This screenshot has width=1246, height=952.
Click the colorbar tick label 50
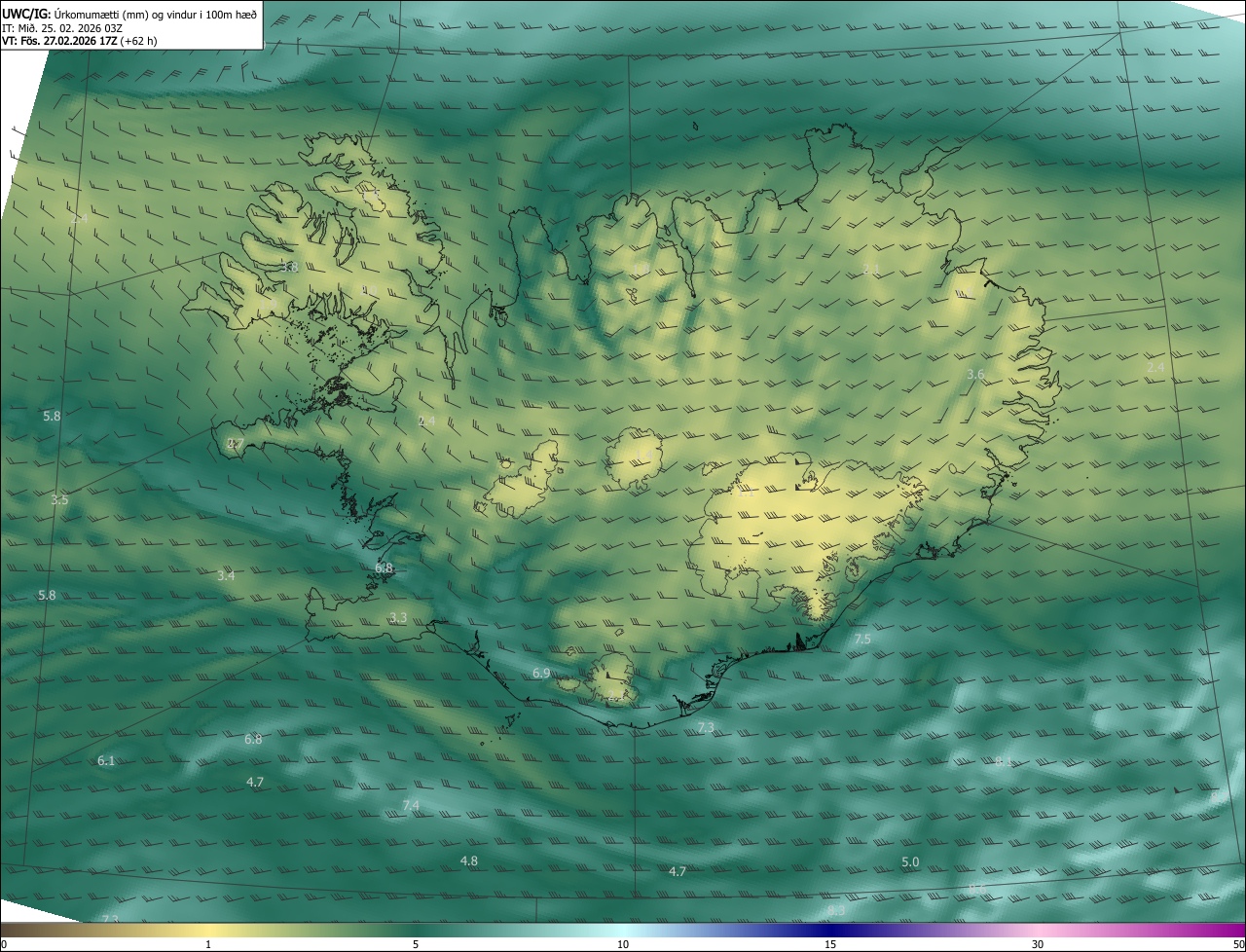(x=1238, y=945)
